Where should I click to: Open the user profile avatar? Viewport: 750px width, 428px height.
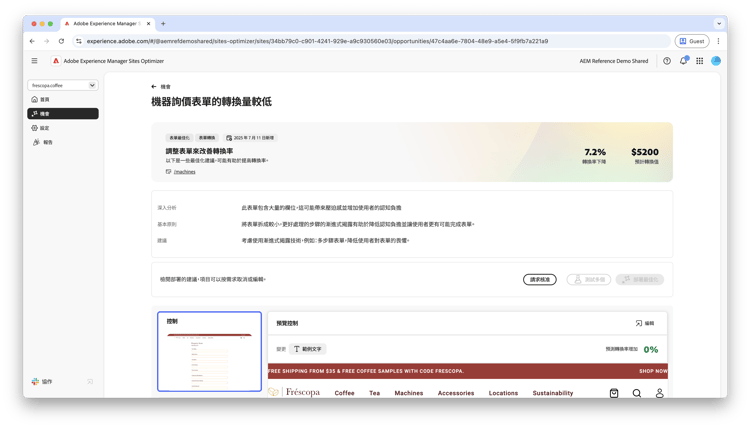pos(716,61)
